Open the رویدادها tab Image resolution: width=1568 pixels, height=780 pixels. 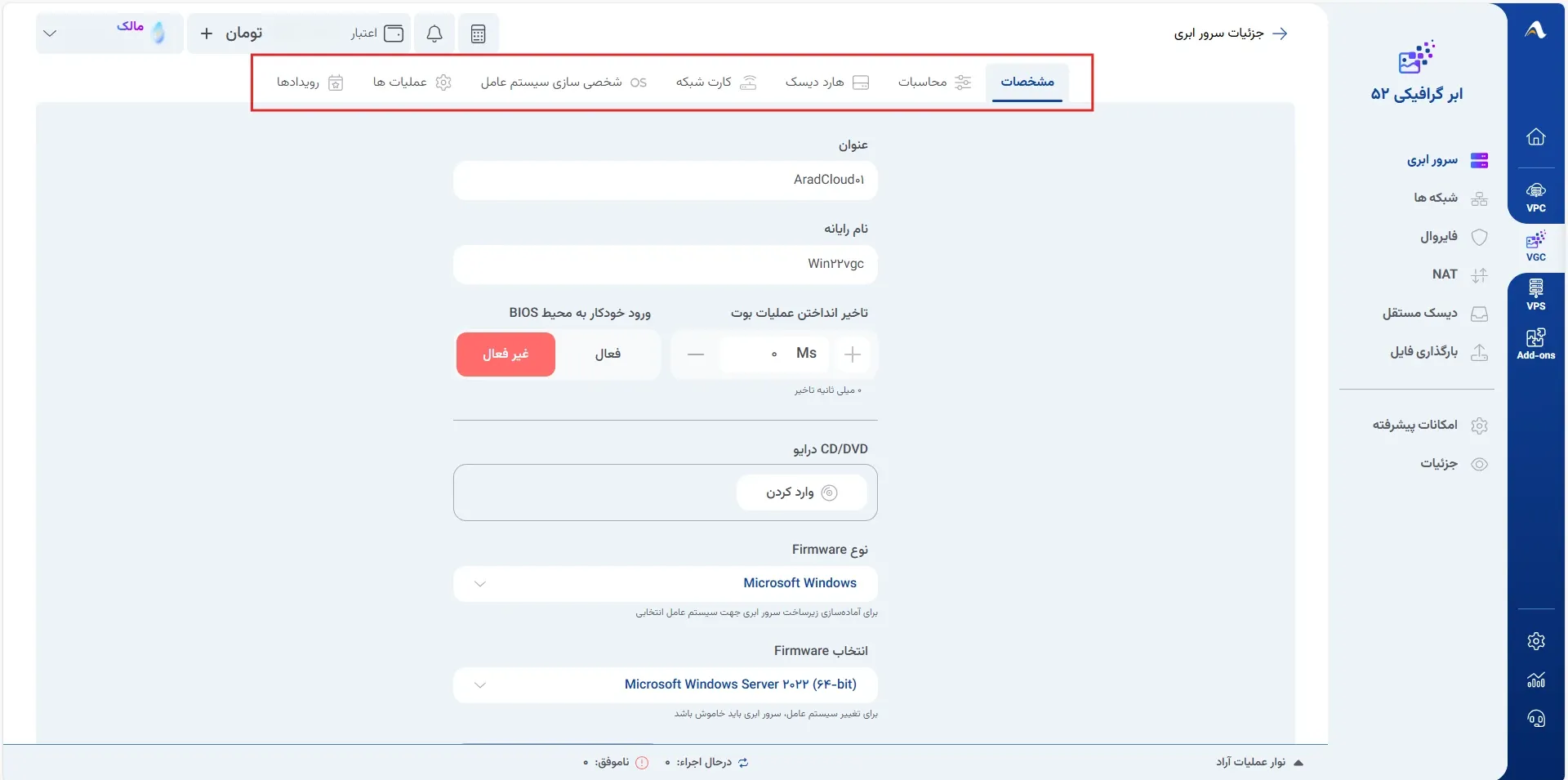(310, 82)
